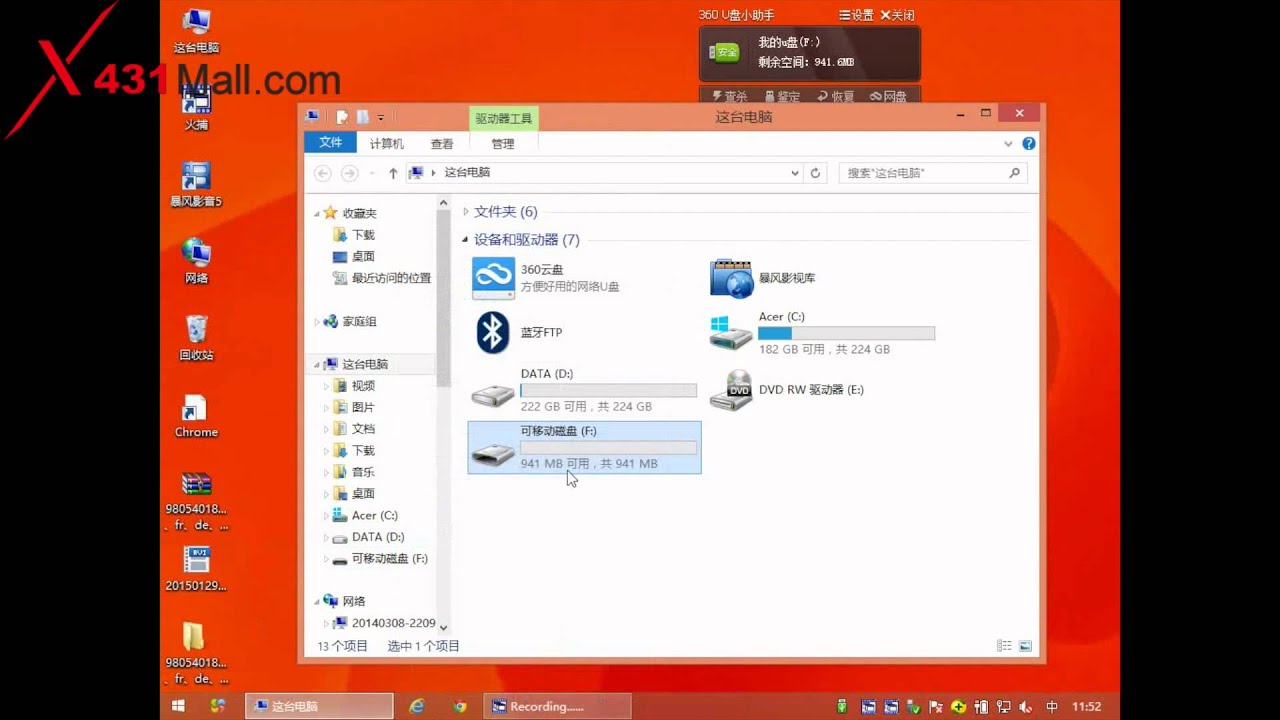The width and height of the screenshot is (1280, 720).
Task: Click the 11:52 clock in taskbar
Action: [x=1086, y=706]
